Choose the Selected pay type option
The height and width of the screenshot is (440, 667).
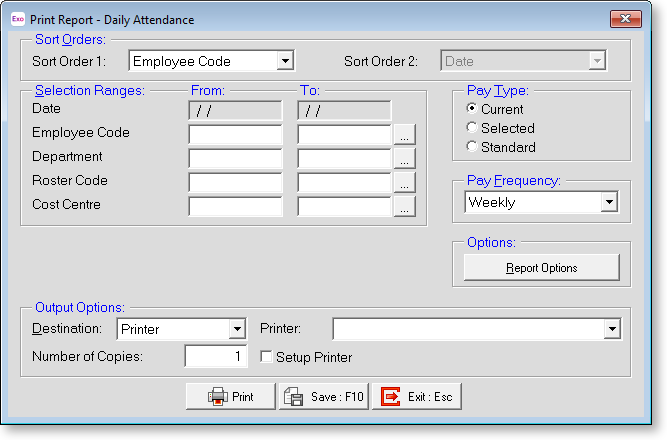coord(473,128)
